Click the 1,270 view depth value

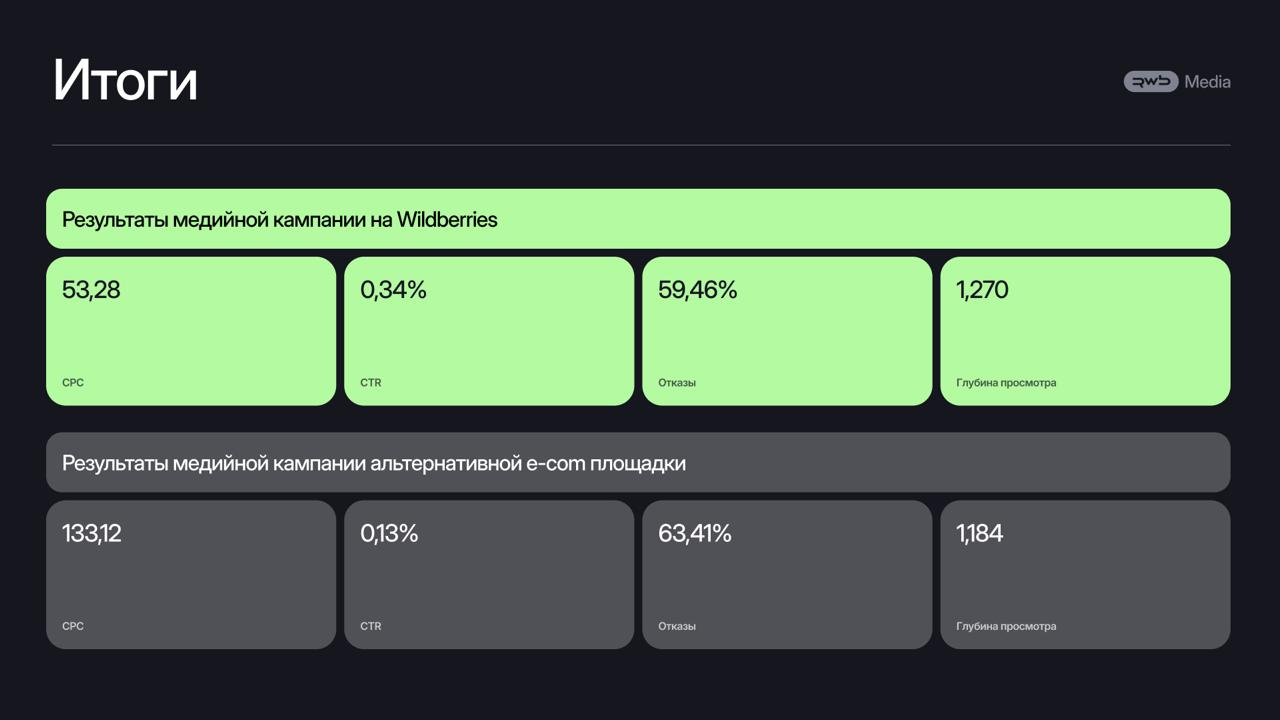[x=982, y=290]
